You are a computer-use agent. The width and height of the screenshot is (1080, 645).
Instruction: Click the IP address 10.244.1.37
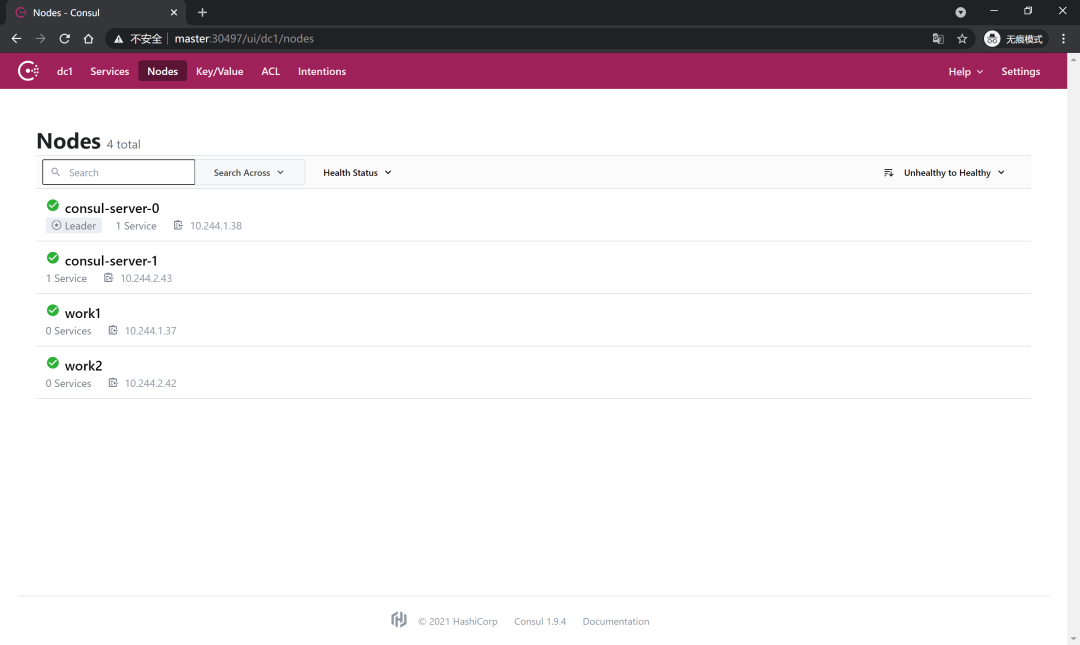(150, 331)
